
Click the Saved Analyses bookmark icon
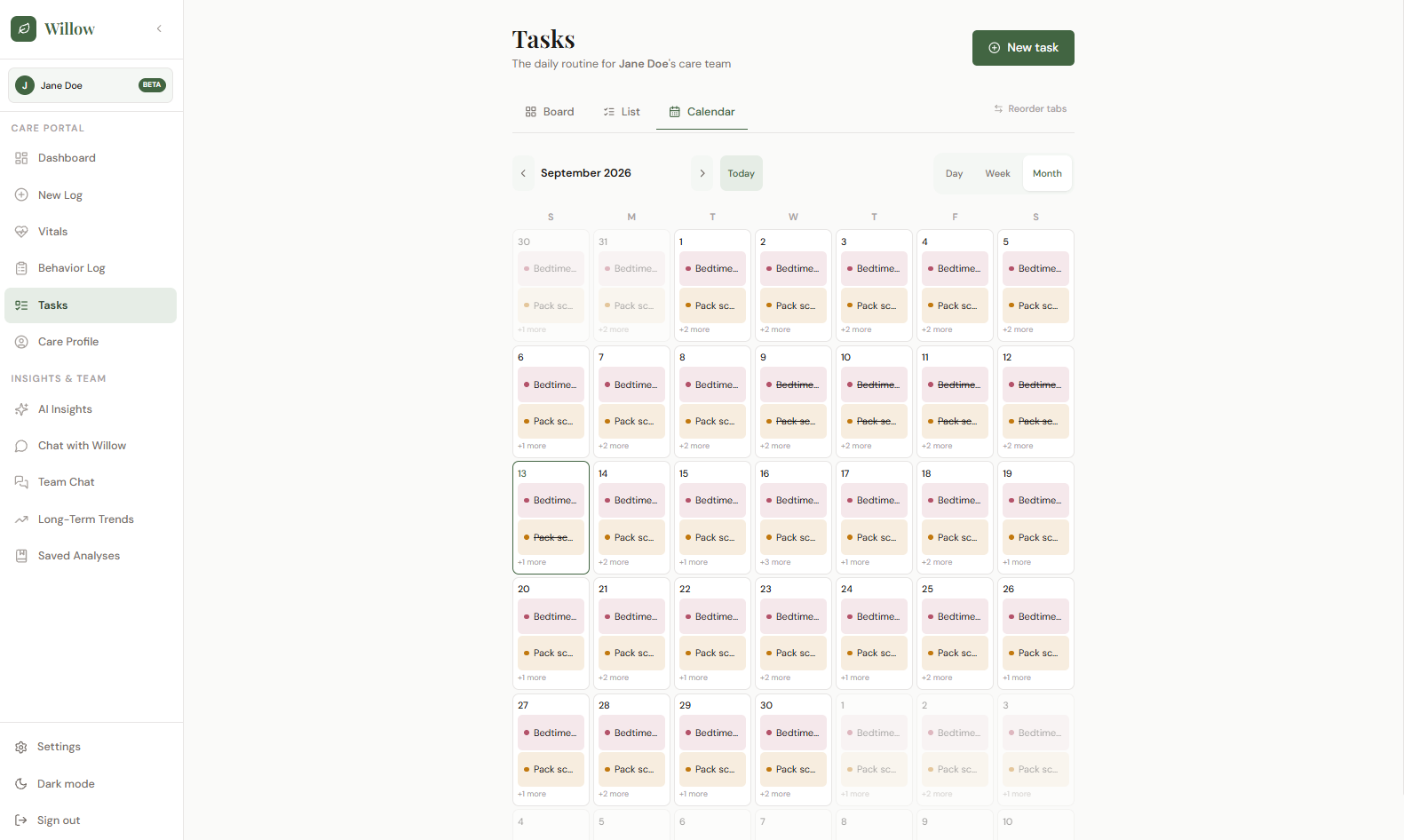coord(21,556)
